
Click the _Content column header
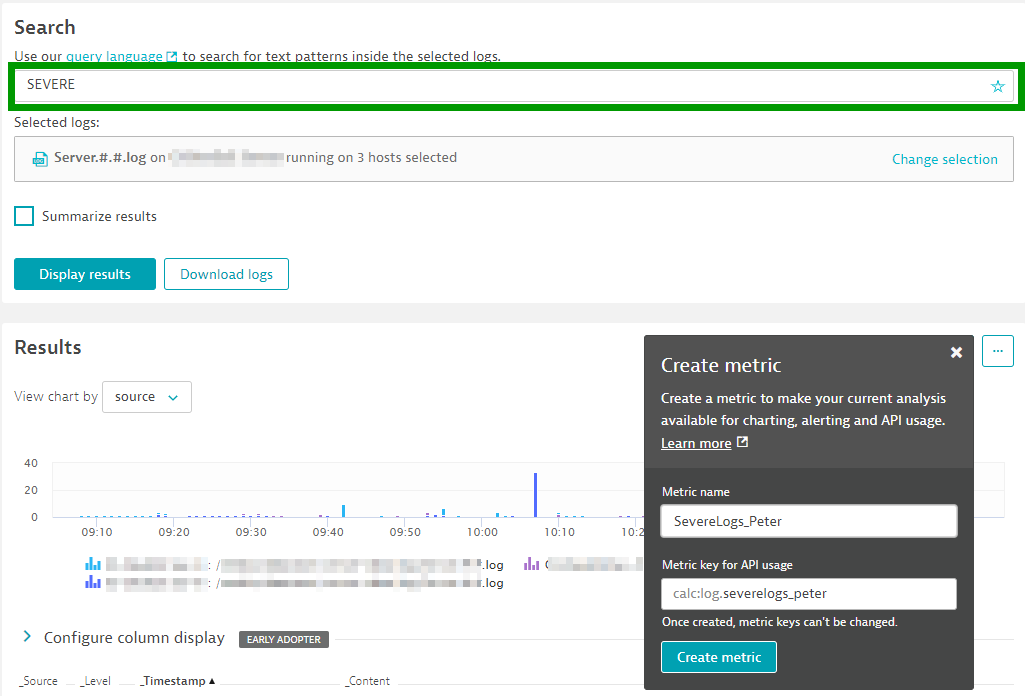[367, 681]
